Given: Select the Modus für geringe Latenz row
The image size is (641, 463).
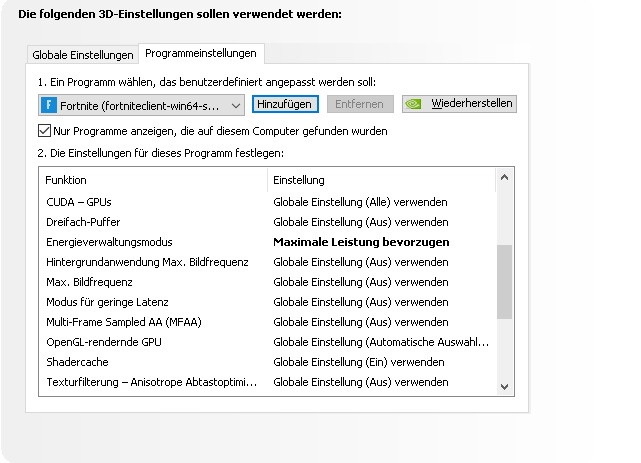Looking at the screenshot, I should coord(267,302).
